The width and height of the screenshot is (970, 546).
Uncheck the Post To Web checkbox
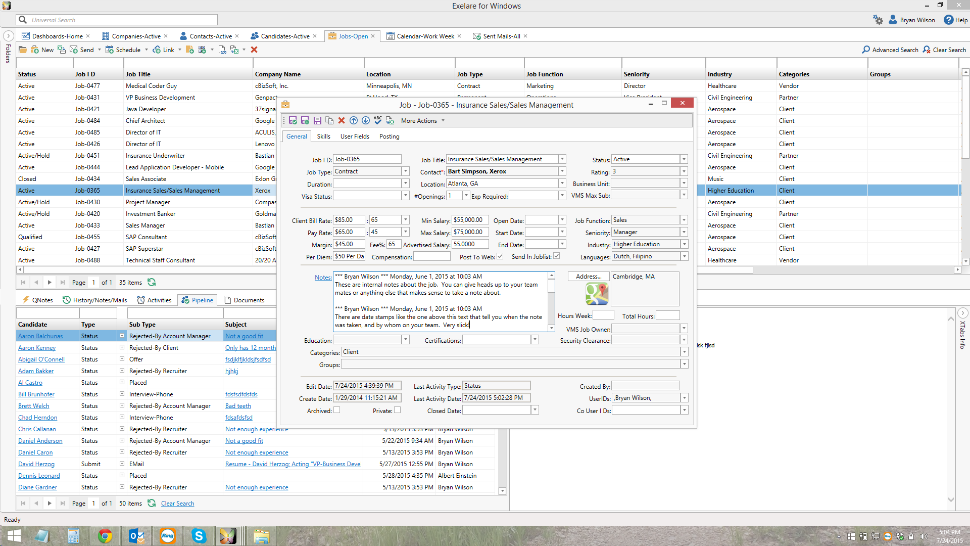click(500, 257)
